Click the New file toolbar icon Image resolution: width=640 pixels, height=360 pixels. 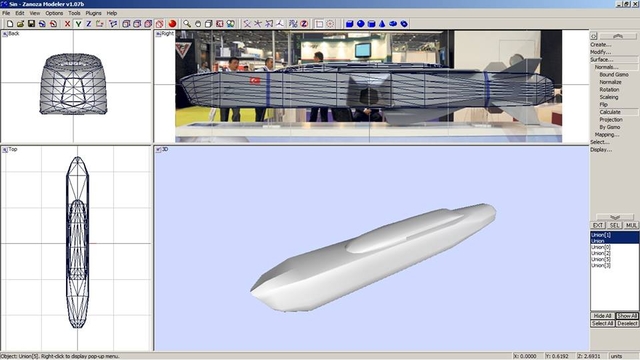tap(9, 24)
